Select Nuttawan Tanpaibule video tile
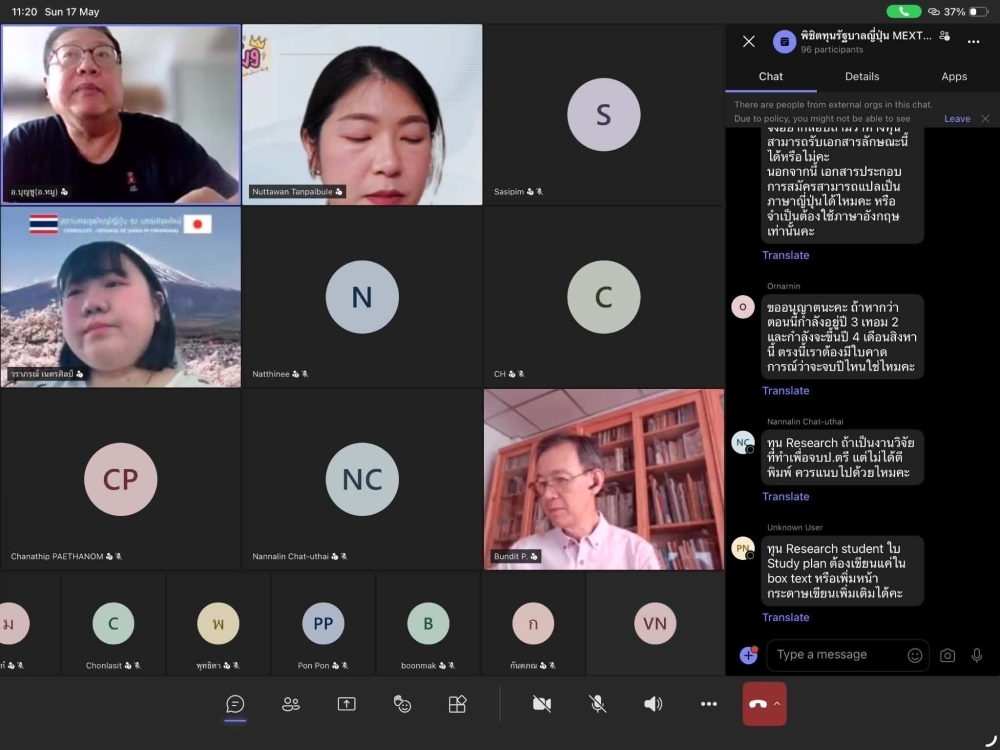This screenshot has width=1000, height=750. tap(362, 115)
